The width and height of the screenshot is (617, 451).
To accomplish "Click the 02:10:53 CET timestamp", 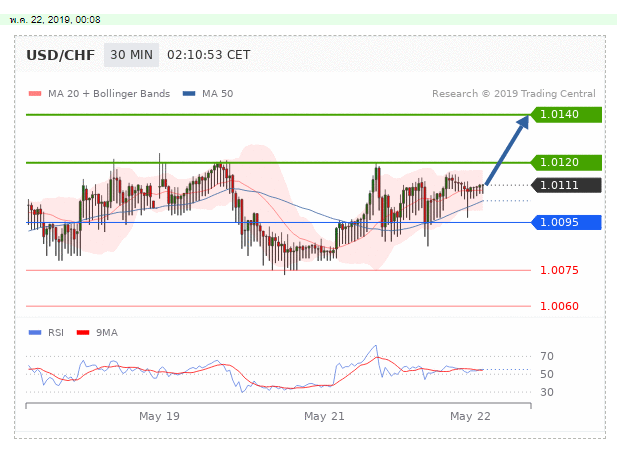I will click(209, 55).
